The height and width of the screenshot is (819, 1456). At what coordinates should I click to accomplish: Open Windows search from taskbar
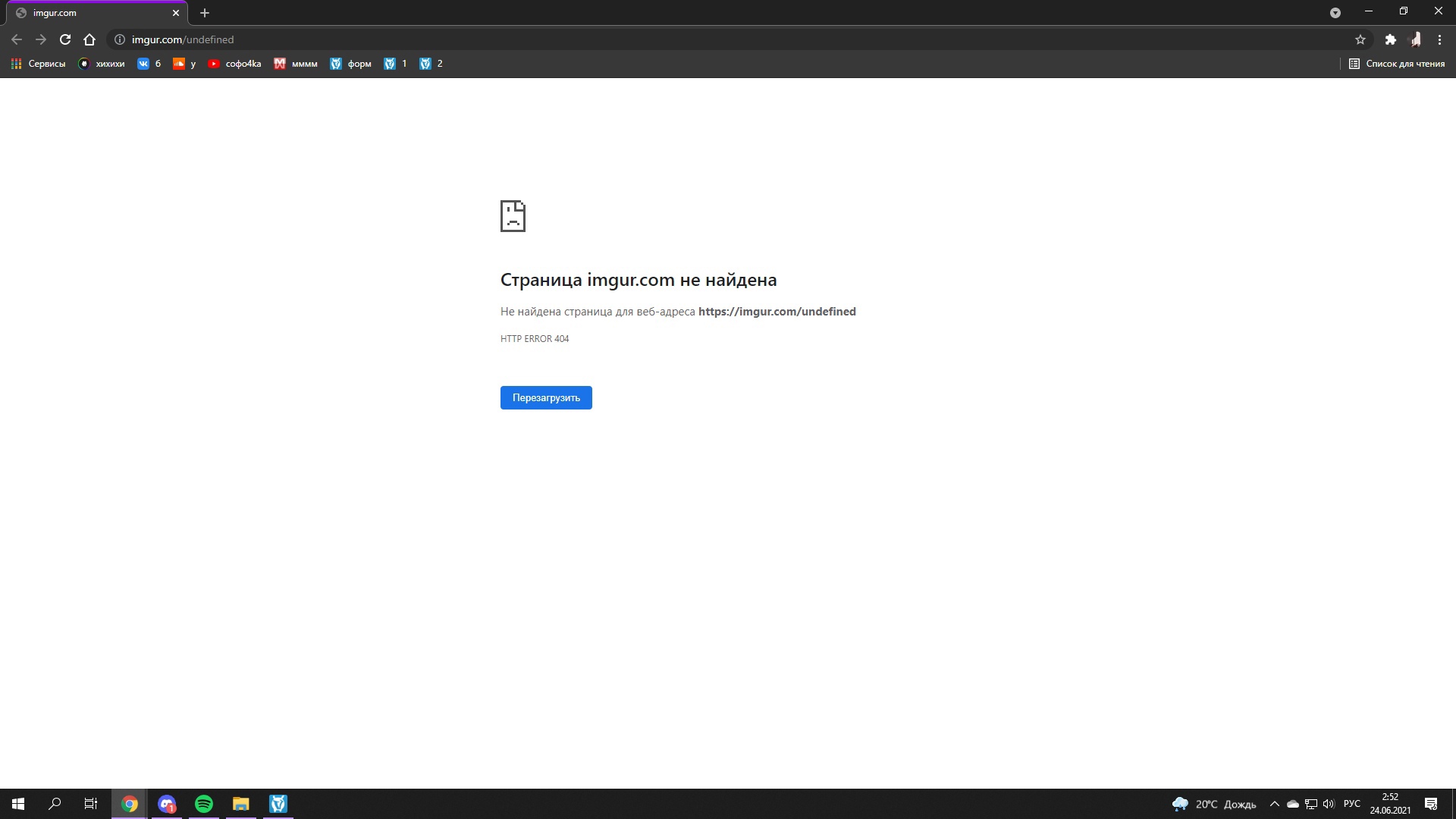55,804
